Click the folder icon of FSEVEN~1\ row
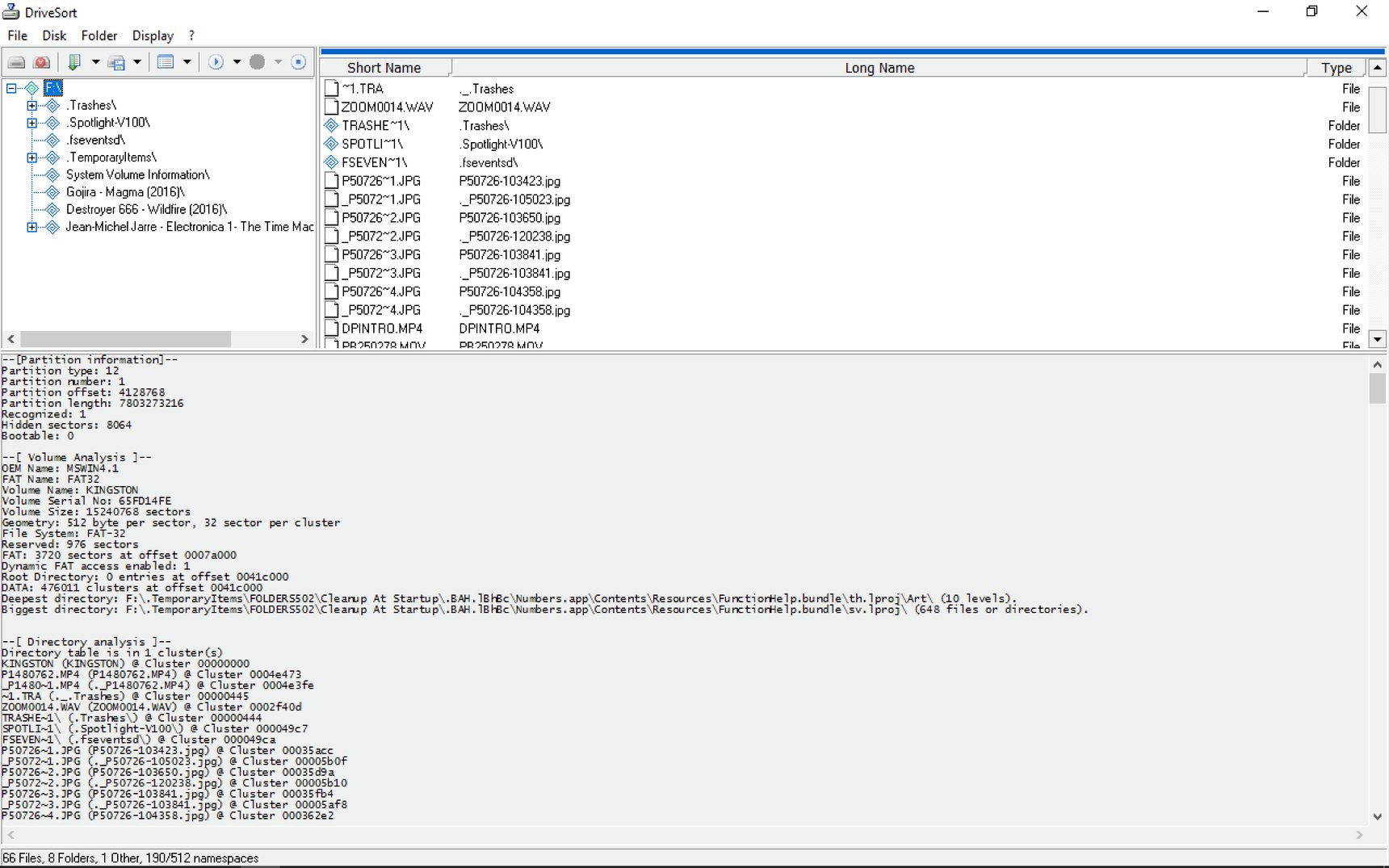 pyautogui.click(x=331, y=162)
